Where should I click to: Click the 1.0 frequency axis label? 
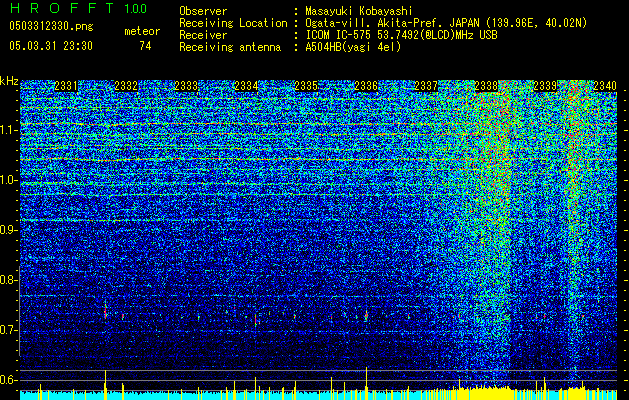click(9, 180)
